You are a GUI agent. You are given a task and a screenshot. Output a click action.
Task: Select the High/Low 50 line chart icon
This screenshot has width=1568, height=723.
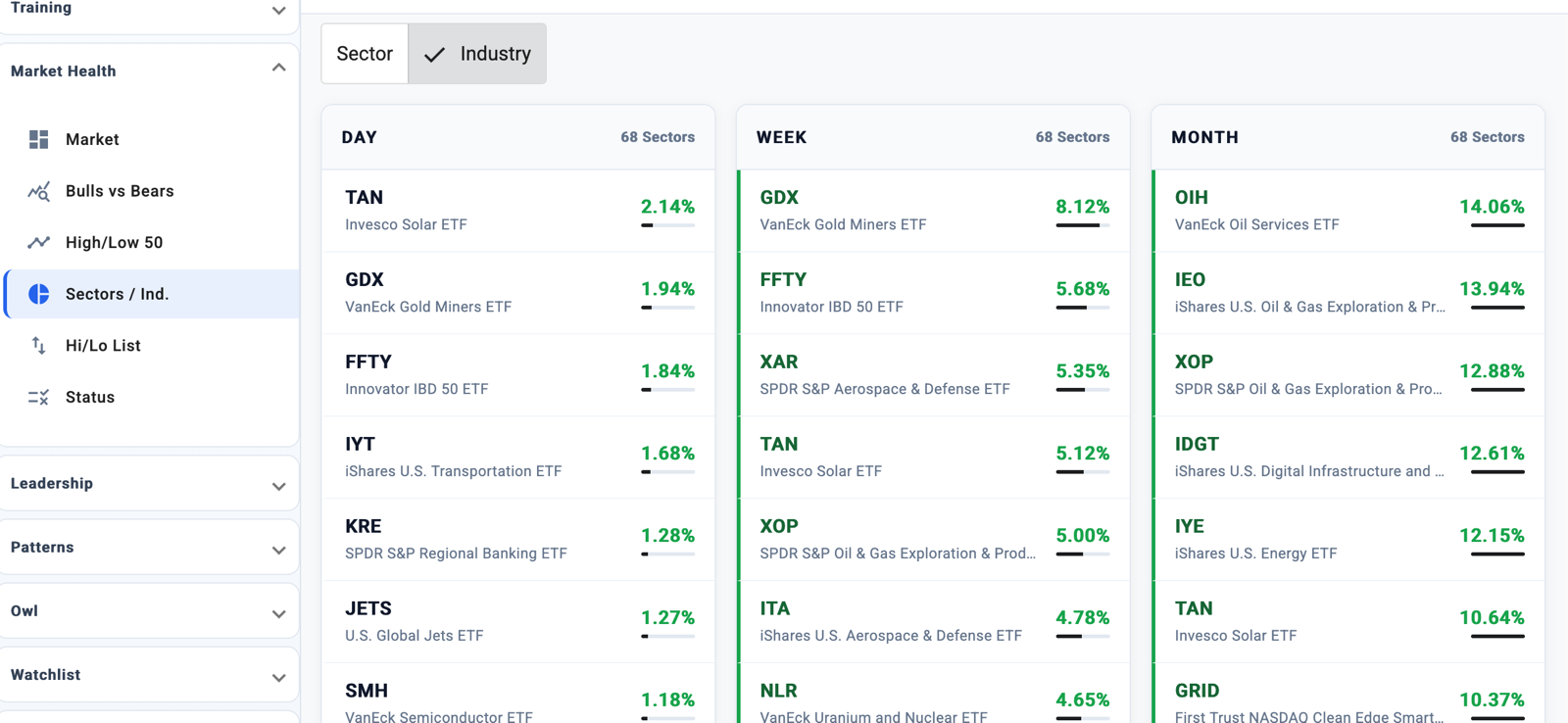(x=38, y=242)
